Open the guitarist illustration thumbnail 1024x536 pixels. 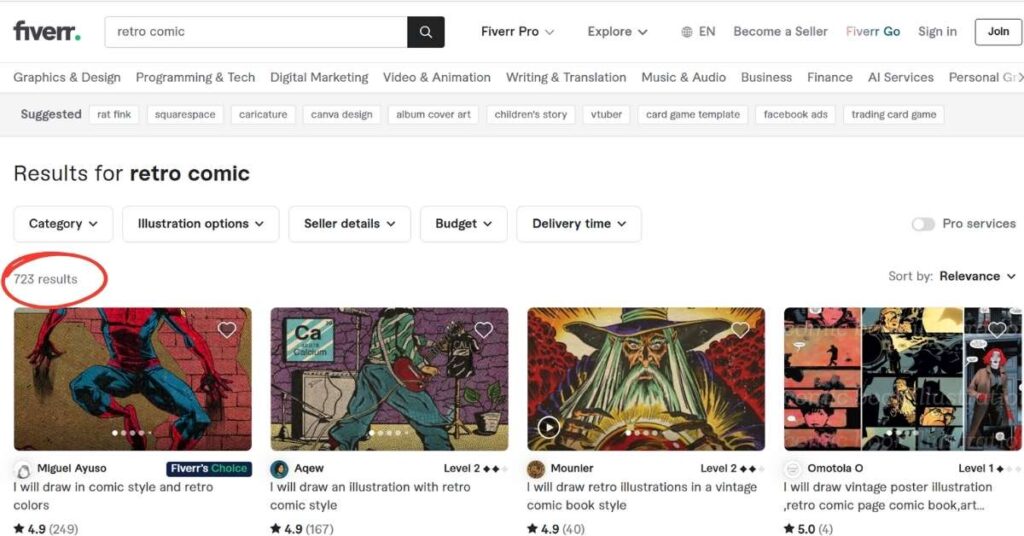[389, 379]
